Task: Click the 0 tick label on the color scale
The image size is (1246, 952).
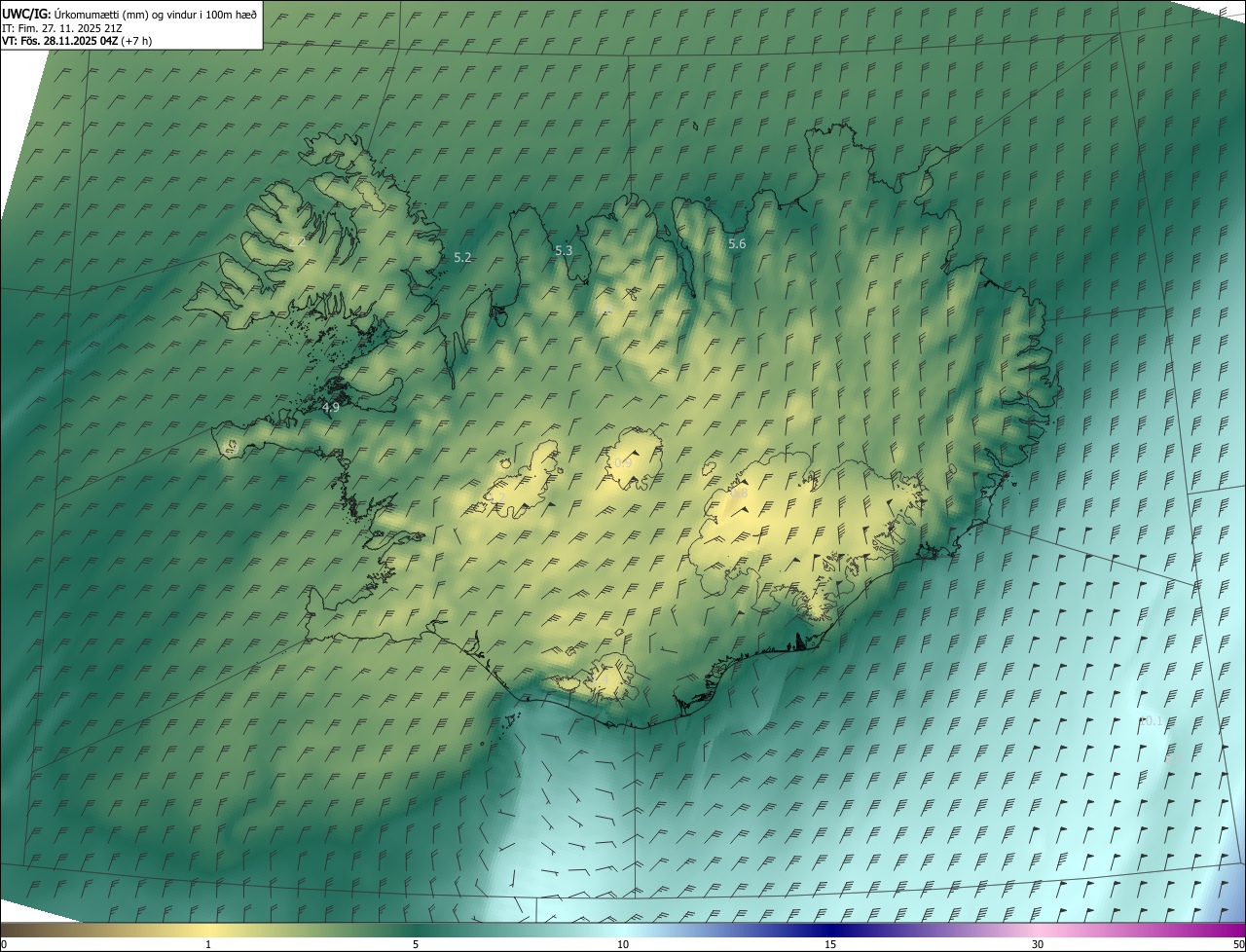Action: coord(4,945)
